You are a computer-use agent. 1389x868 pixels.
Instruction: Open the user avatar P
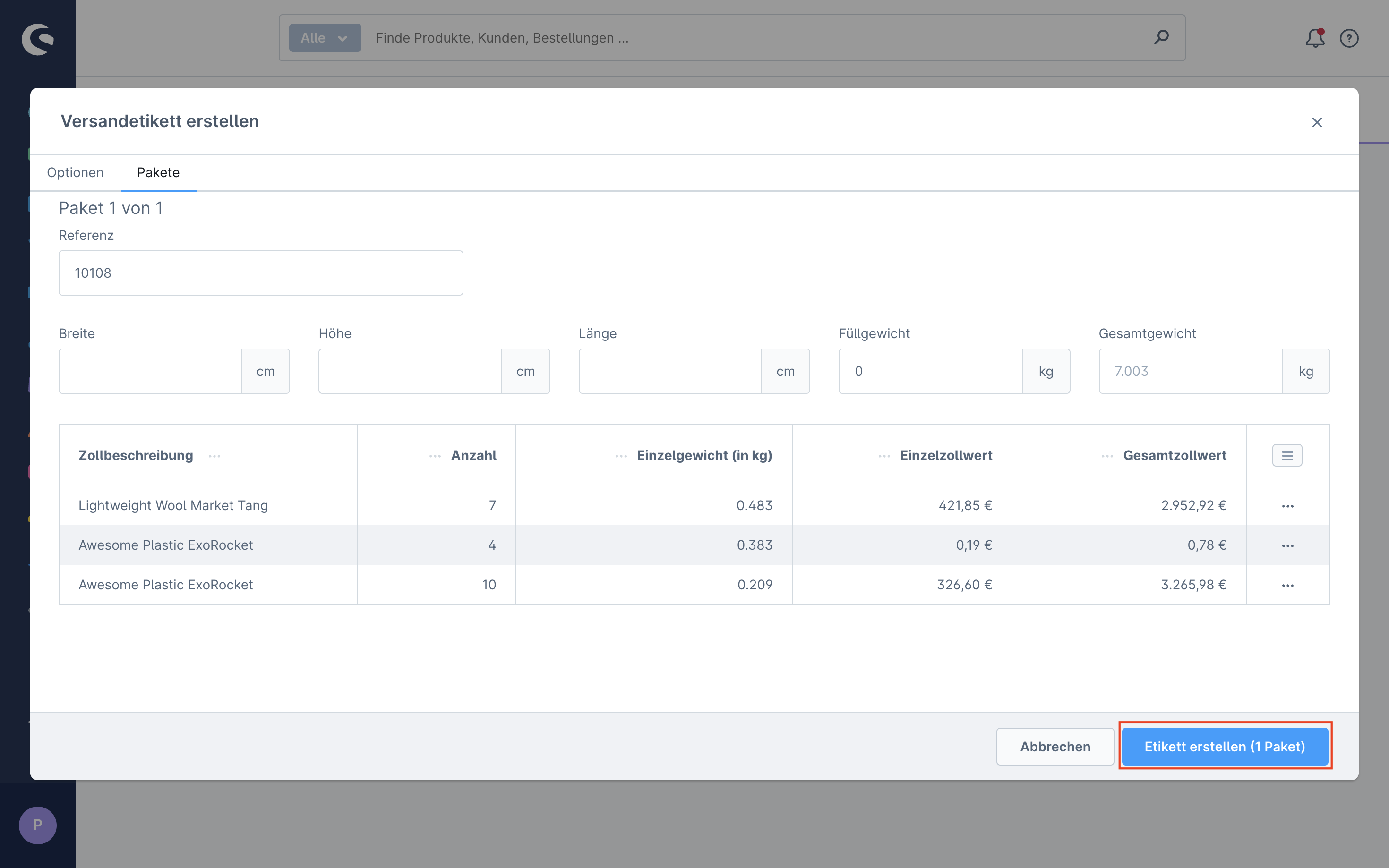pyautogui.click(x=37, y=825)
